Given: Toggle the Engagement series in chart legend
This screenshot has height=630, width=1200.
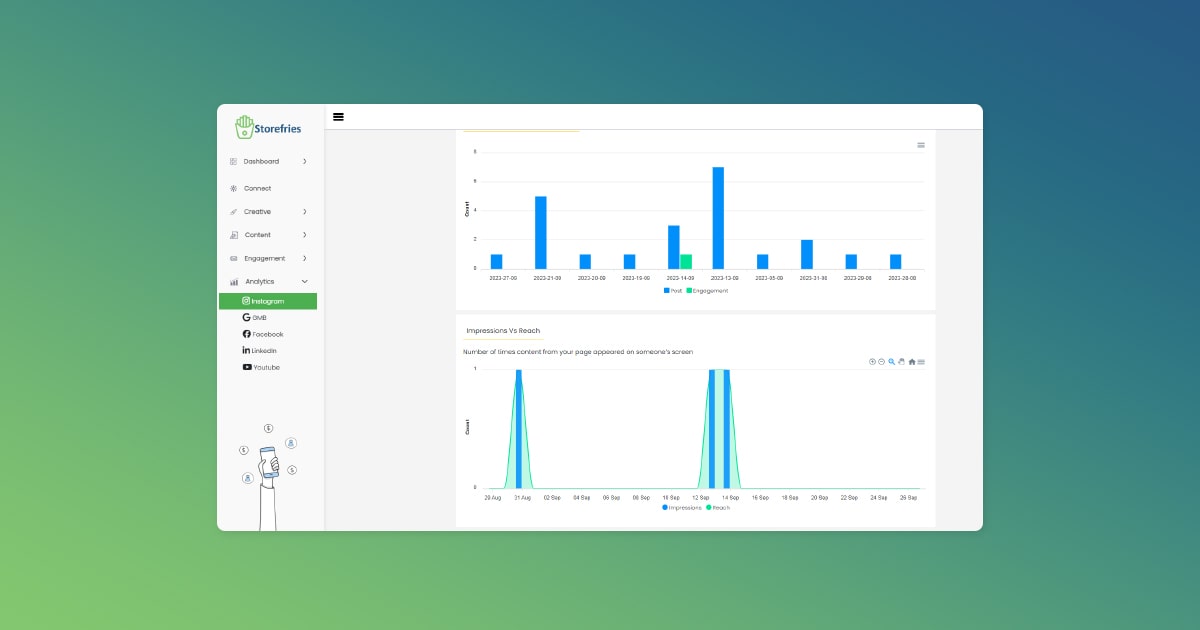Looking at the screenshot, I should (707, 290).
